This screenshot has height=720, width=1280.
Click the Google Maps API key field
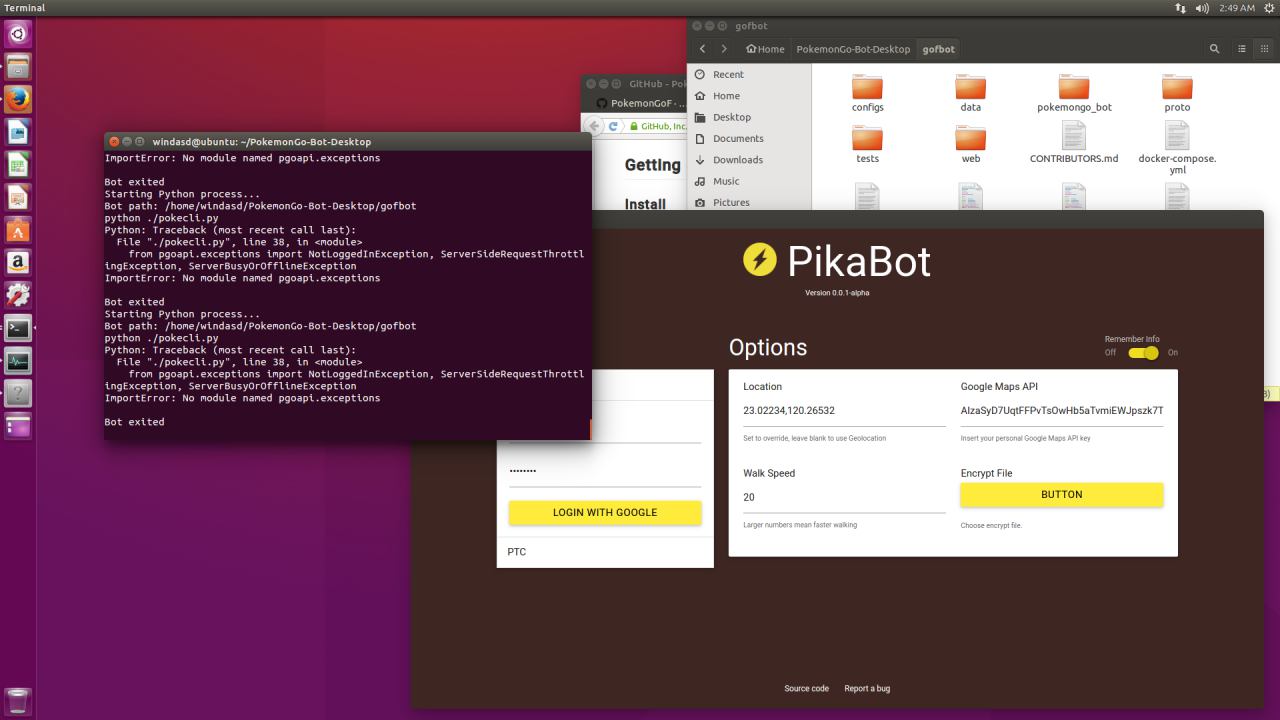tap(1061, 411)
